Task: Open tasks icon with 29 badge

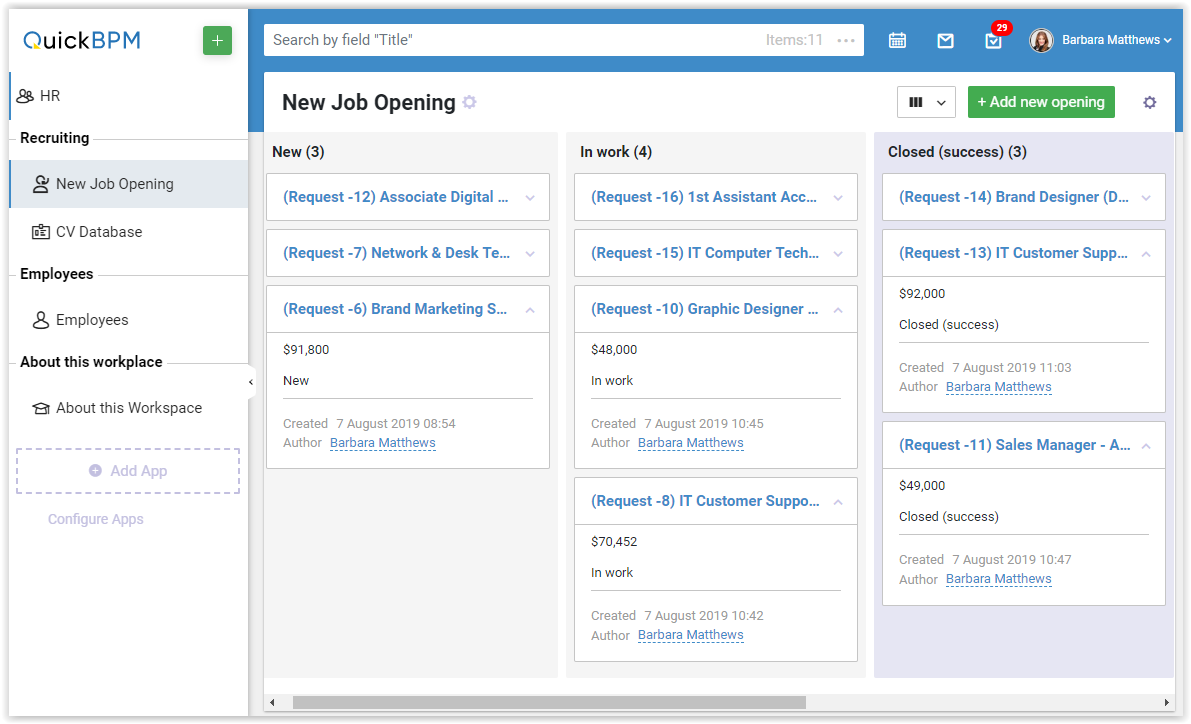Action: pyautogui.click(x=993, y=41)
